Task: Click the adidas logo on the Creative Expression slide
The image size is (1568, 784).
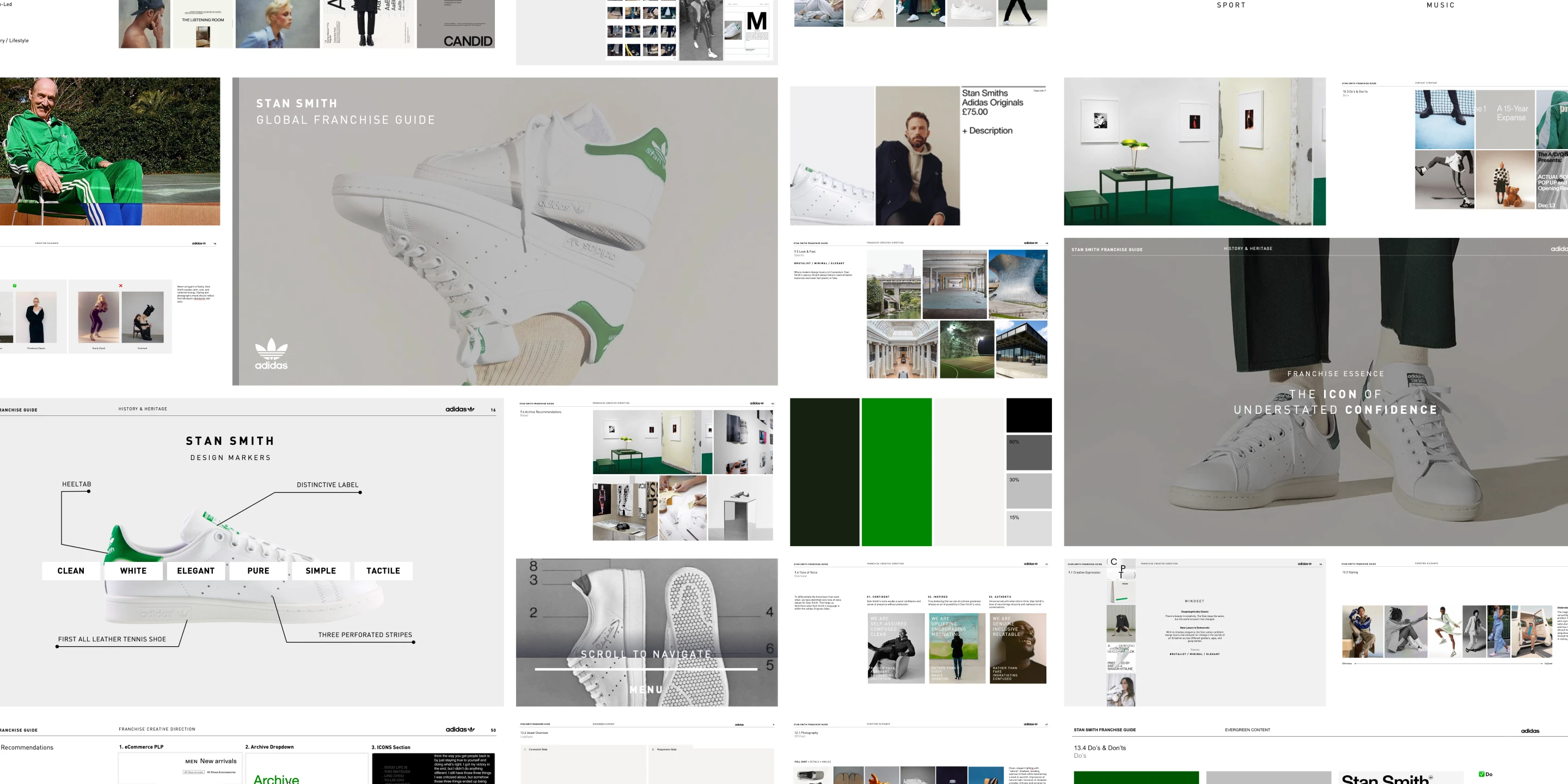Action: coord(1304,563)
